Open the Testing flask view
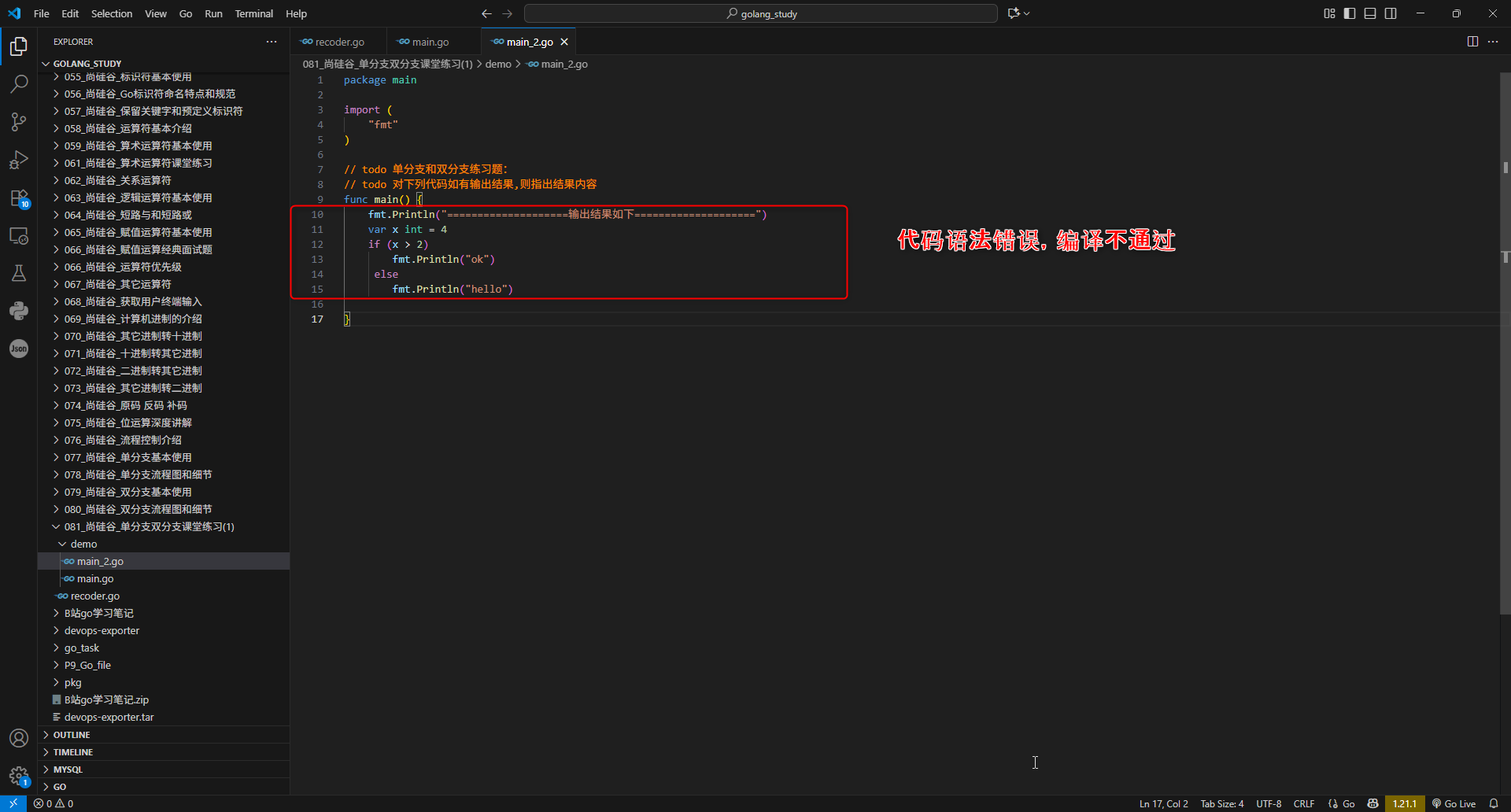 [19, 273]
